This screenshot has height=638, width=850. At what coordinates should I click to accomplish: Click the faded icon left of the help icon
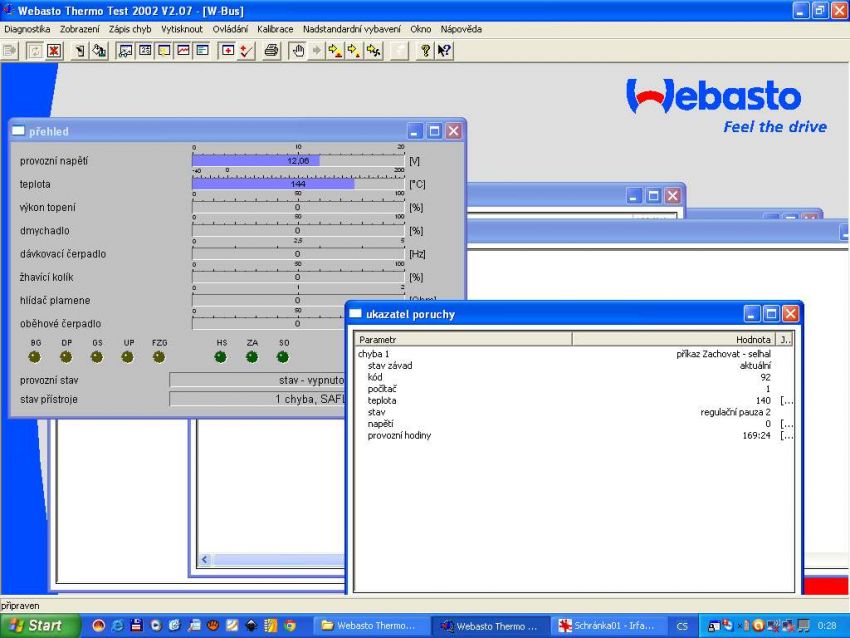pos(400,51)
